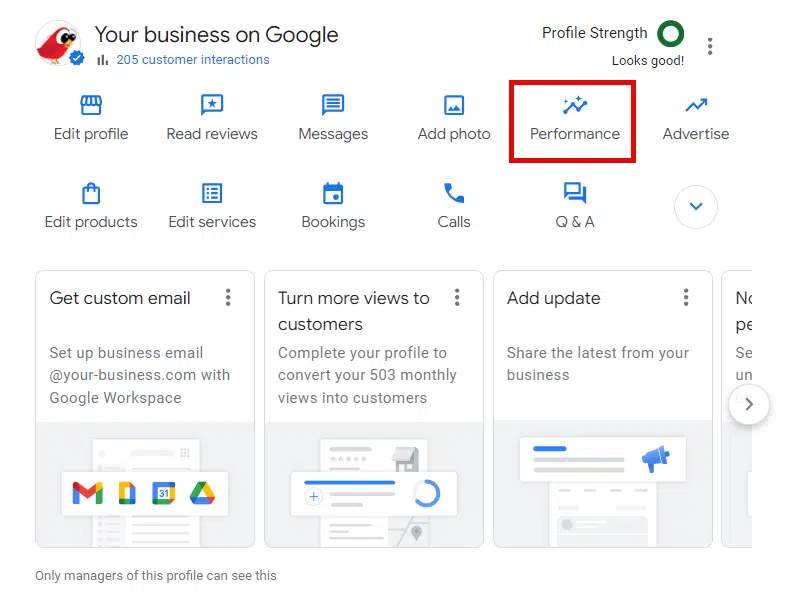Click the Profile Strength ring indicator
Screen dimensions: 786x604
tap(671, 34)
